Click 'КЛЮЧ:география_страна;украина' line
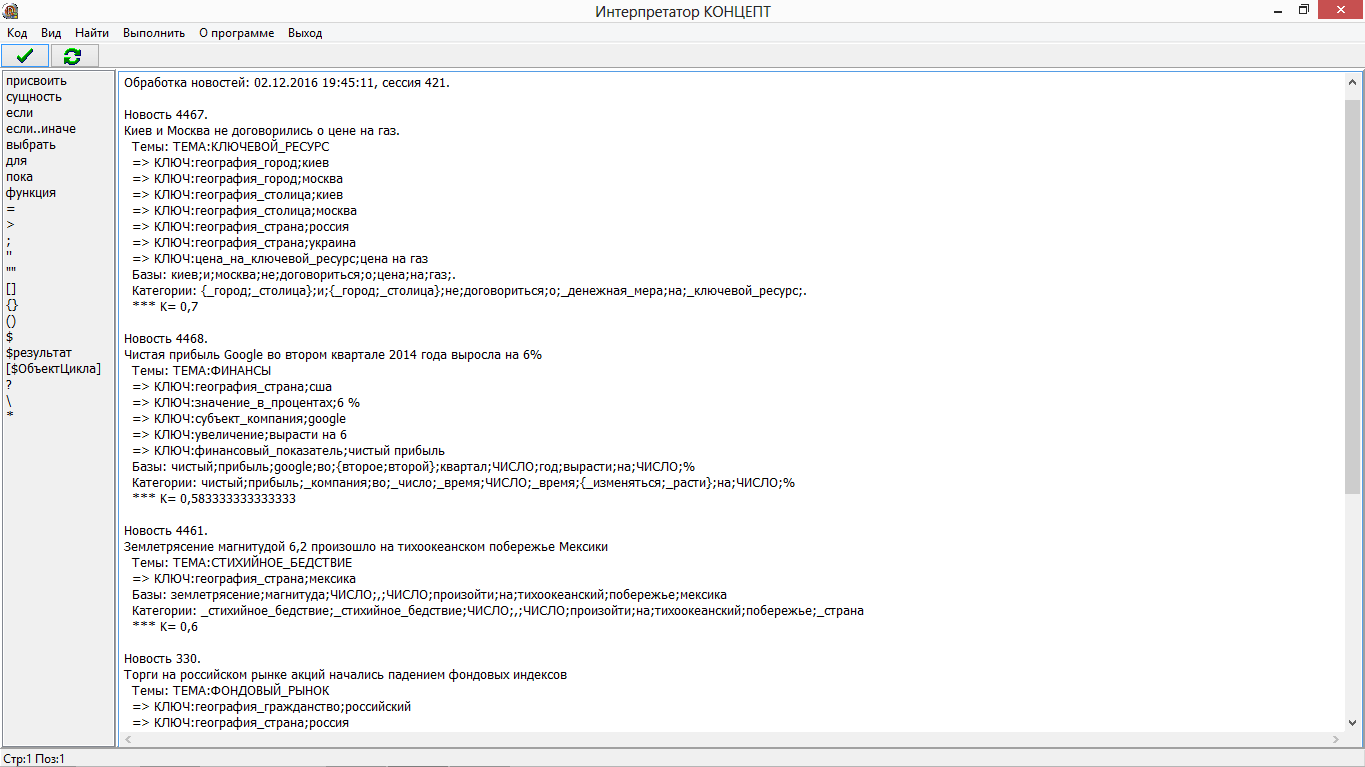 click(243, 242)
